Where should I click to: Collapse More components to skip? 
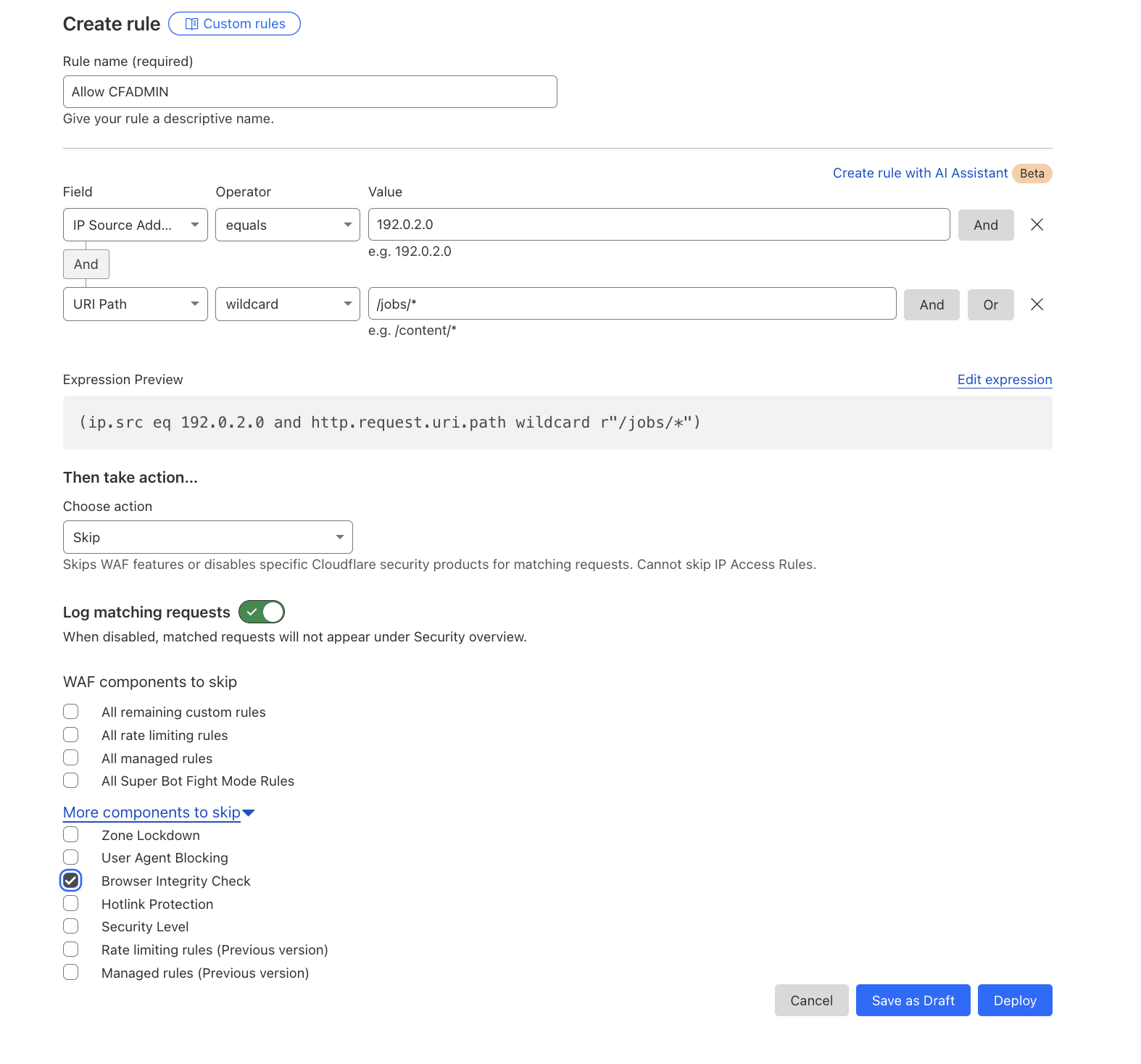[x=159, y=812]
